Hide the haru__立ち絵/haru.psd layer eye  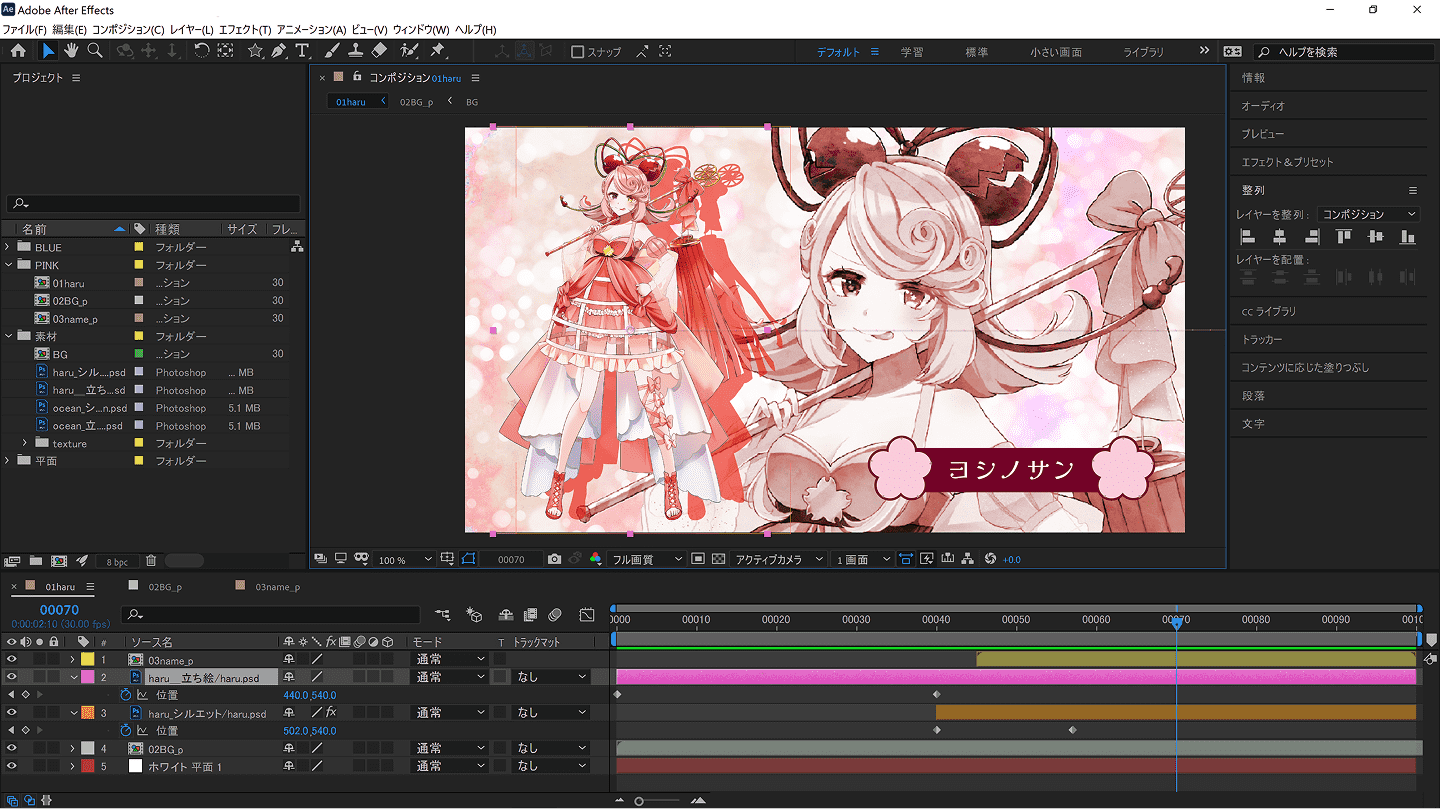tap(12, 677)
